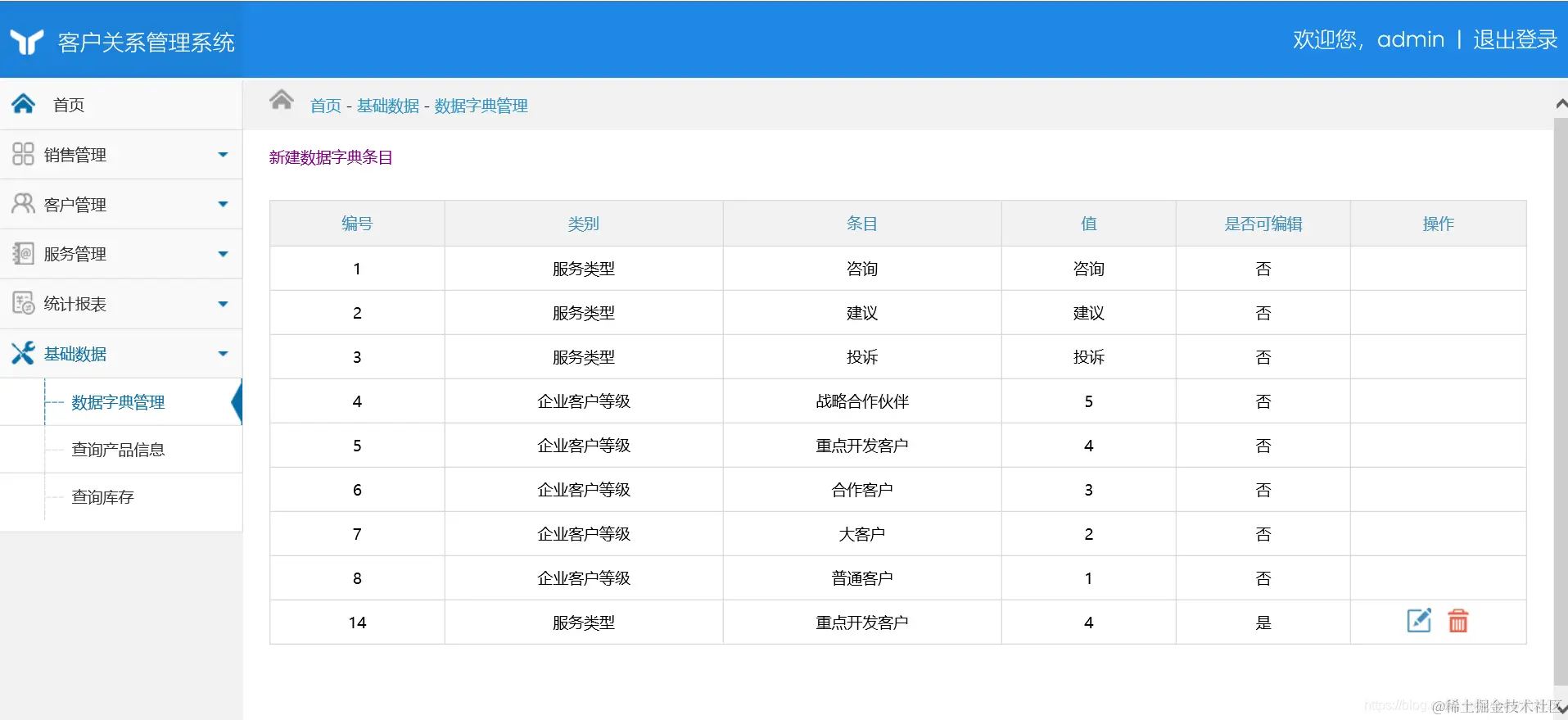Click the 建议 cell in the 条目 column

(x=862, y=313)
